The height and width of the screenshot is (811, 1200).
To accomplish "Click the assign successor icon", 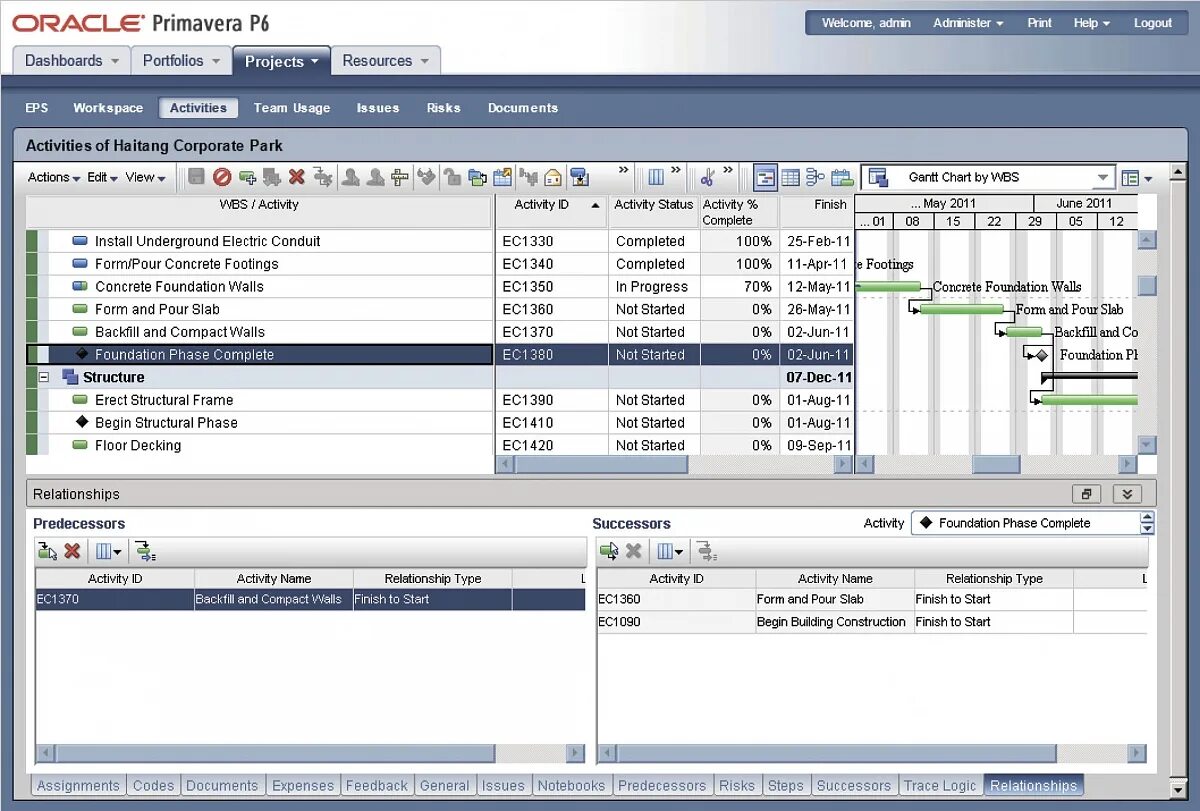I will point(608,551).
